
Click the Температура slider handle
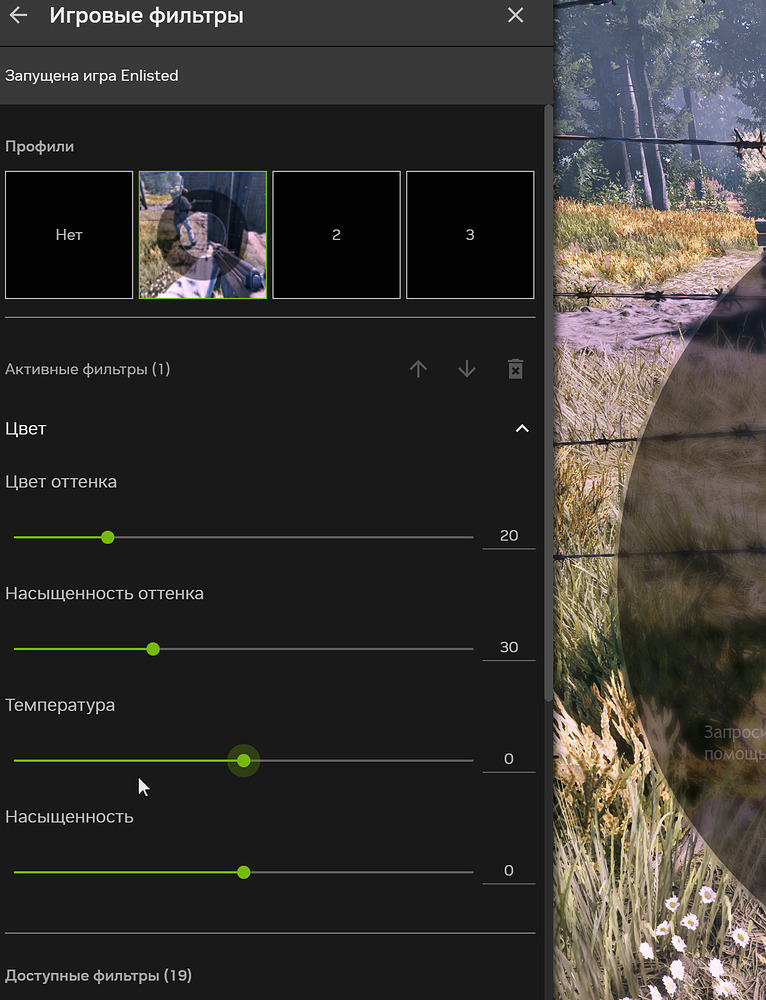[x=244, y=761]
